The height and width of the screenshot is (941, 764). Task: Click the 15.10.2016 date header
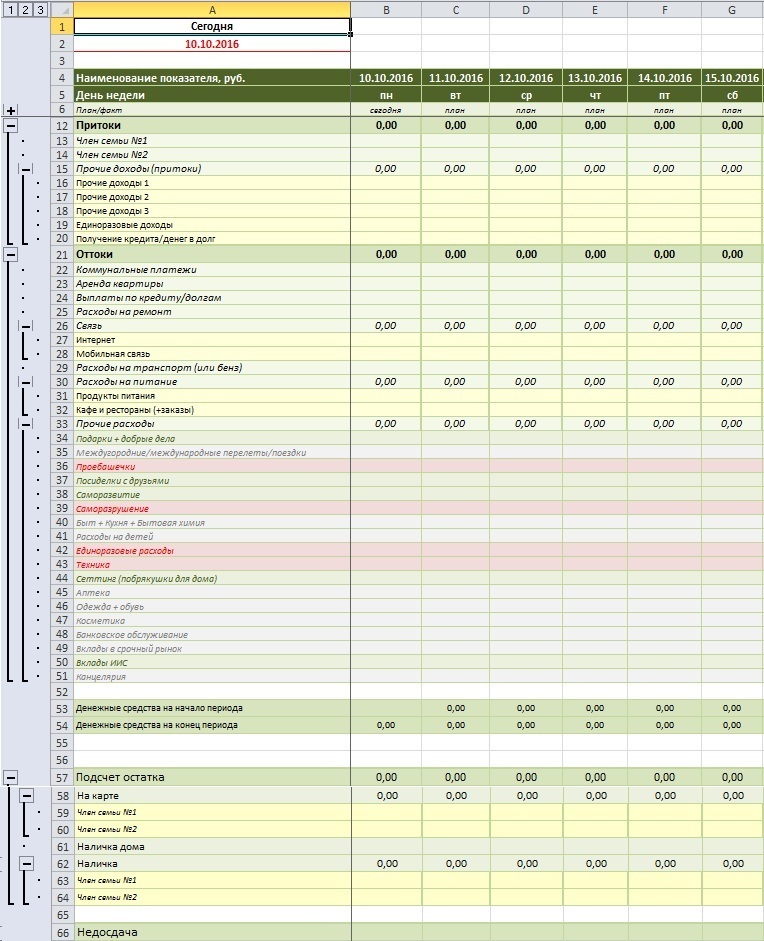(732, 78)
